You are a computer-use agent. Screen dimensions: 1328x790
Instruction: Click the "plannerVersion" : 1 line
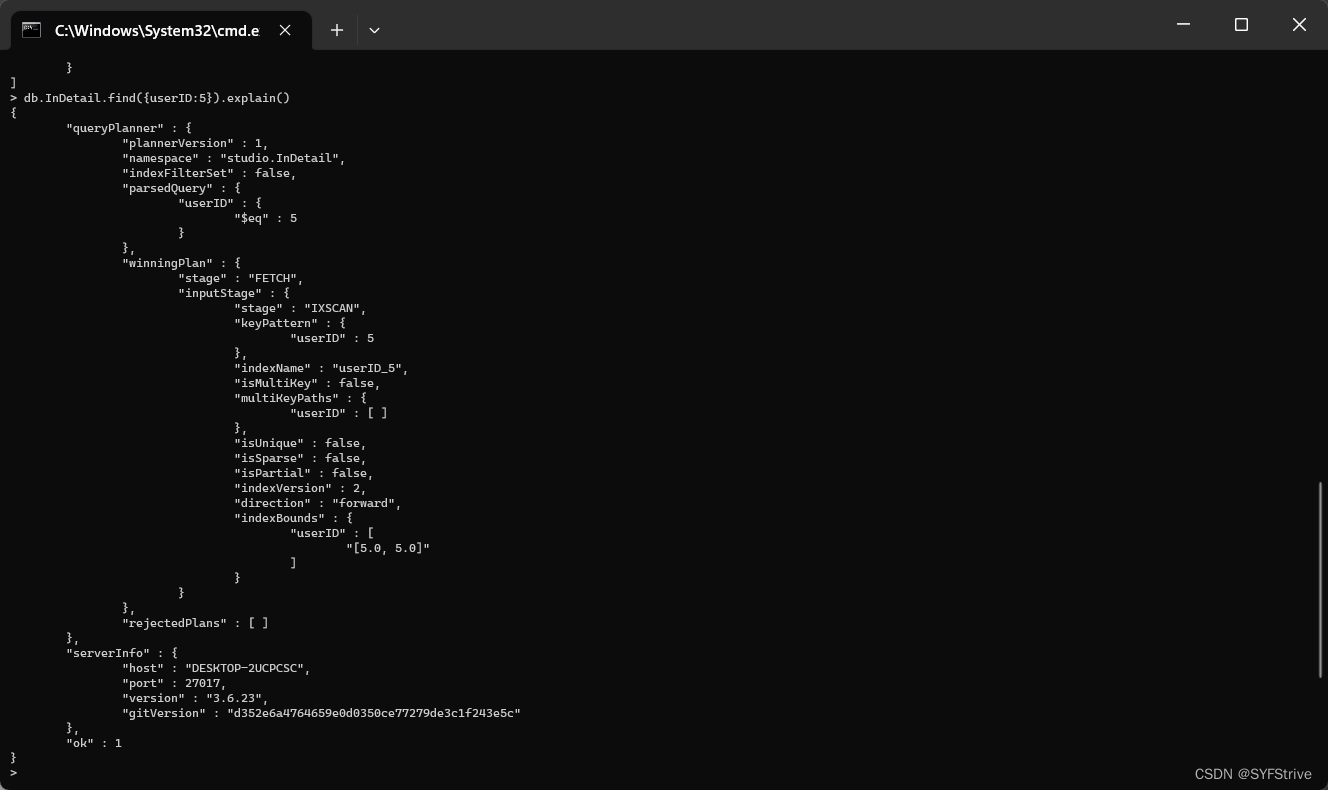click(x=195, y=143)
